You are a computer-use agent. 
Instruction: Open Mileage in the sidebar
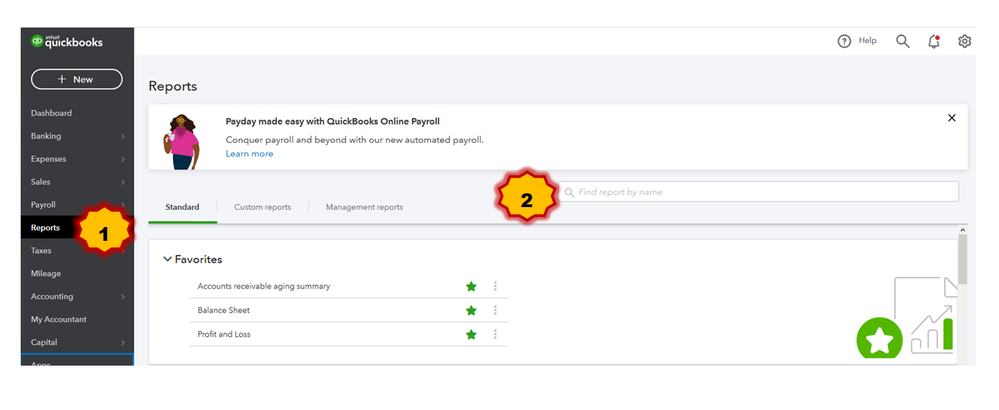coord(46,274)
